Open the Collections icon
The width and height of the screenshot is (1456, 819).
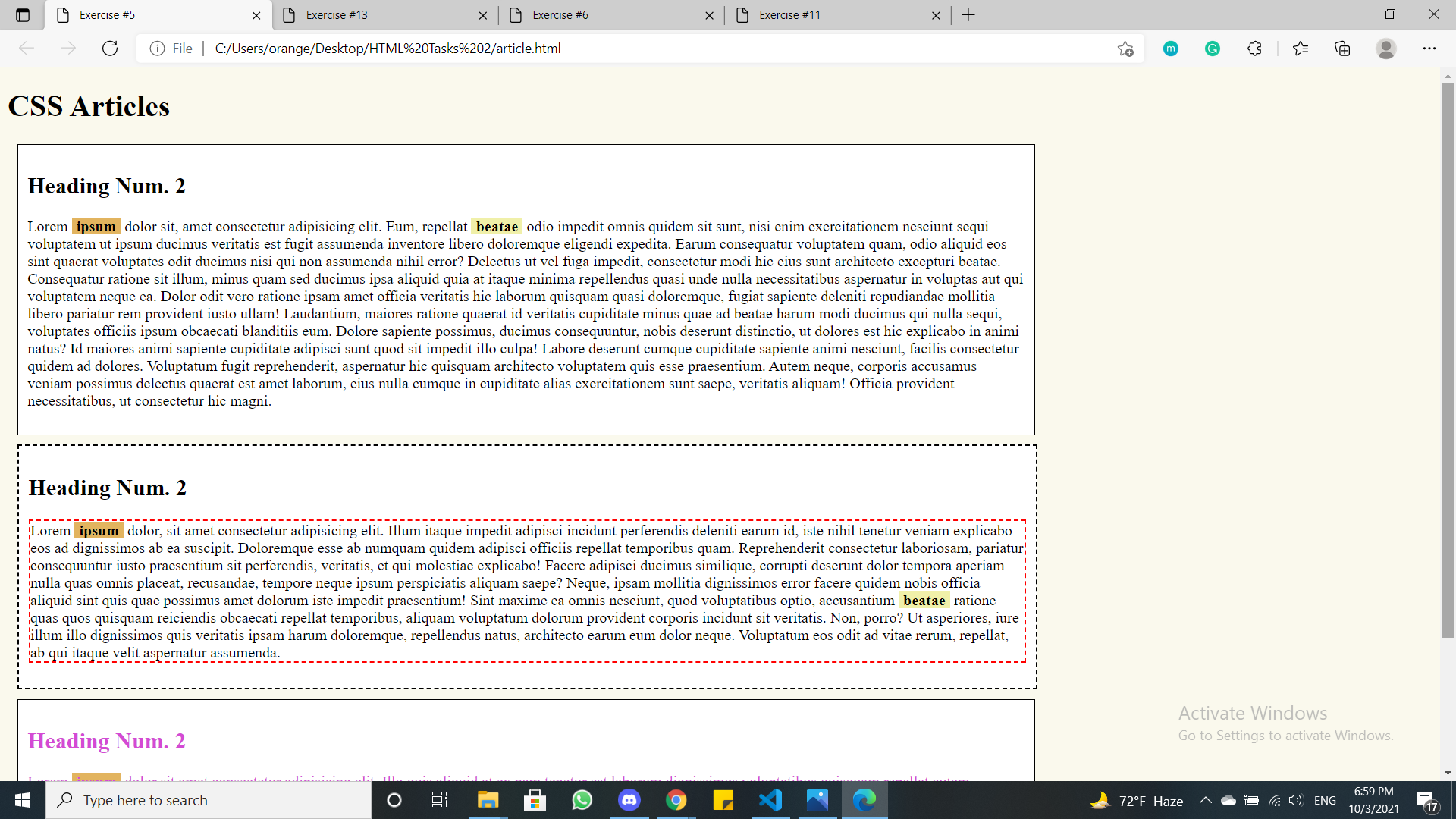1342,49
